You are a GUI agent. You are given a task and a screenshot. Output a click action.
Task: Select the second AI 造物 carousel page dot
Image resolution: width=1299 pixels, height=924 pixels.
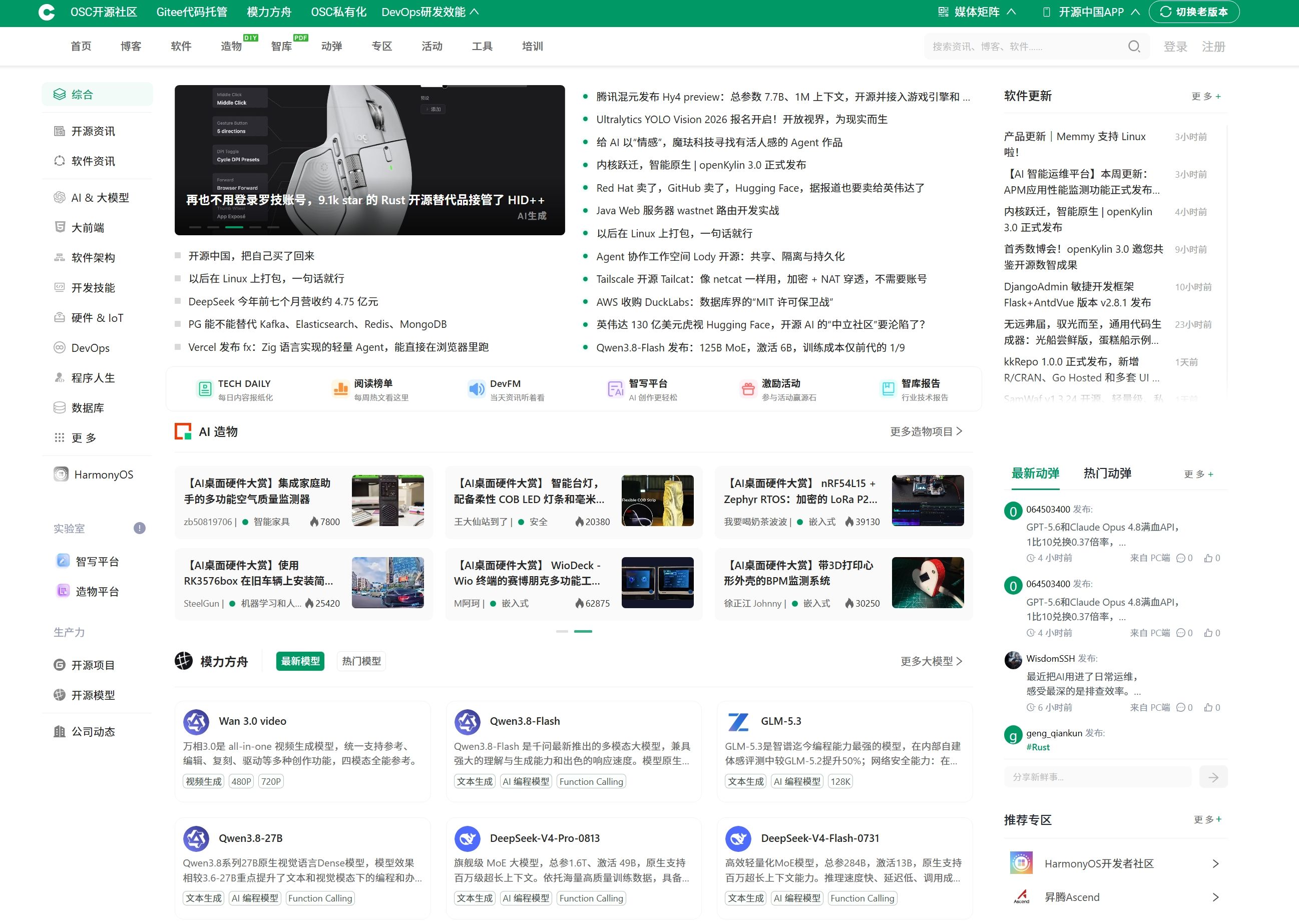click(583, 631)
